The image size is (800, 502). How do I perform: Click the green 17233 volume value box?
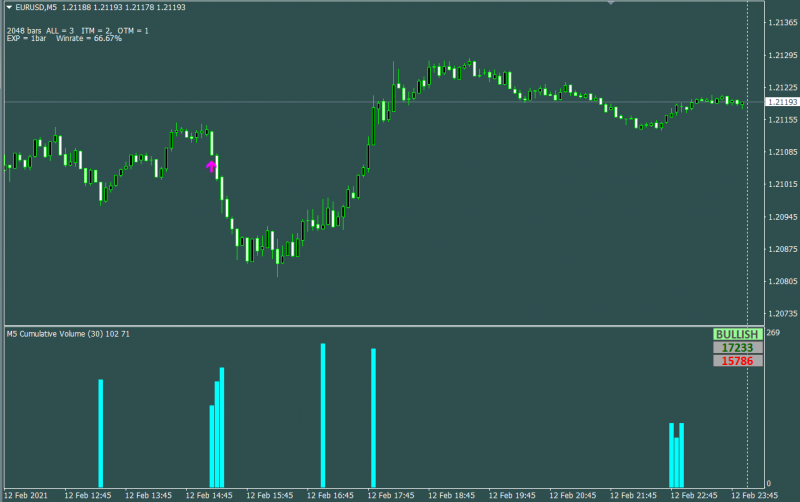coord(737,347)
